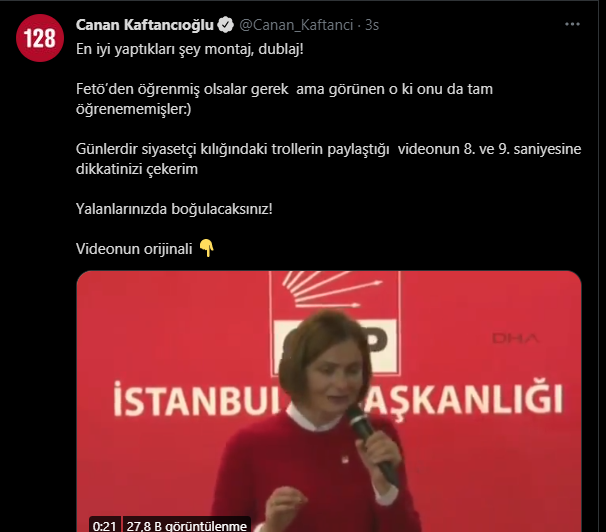Click the "En iyi yaptıkları şey montaj" line

coord(190,49)
